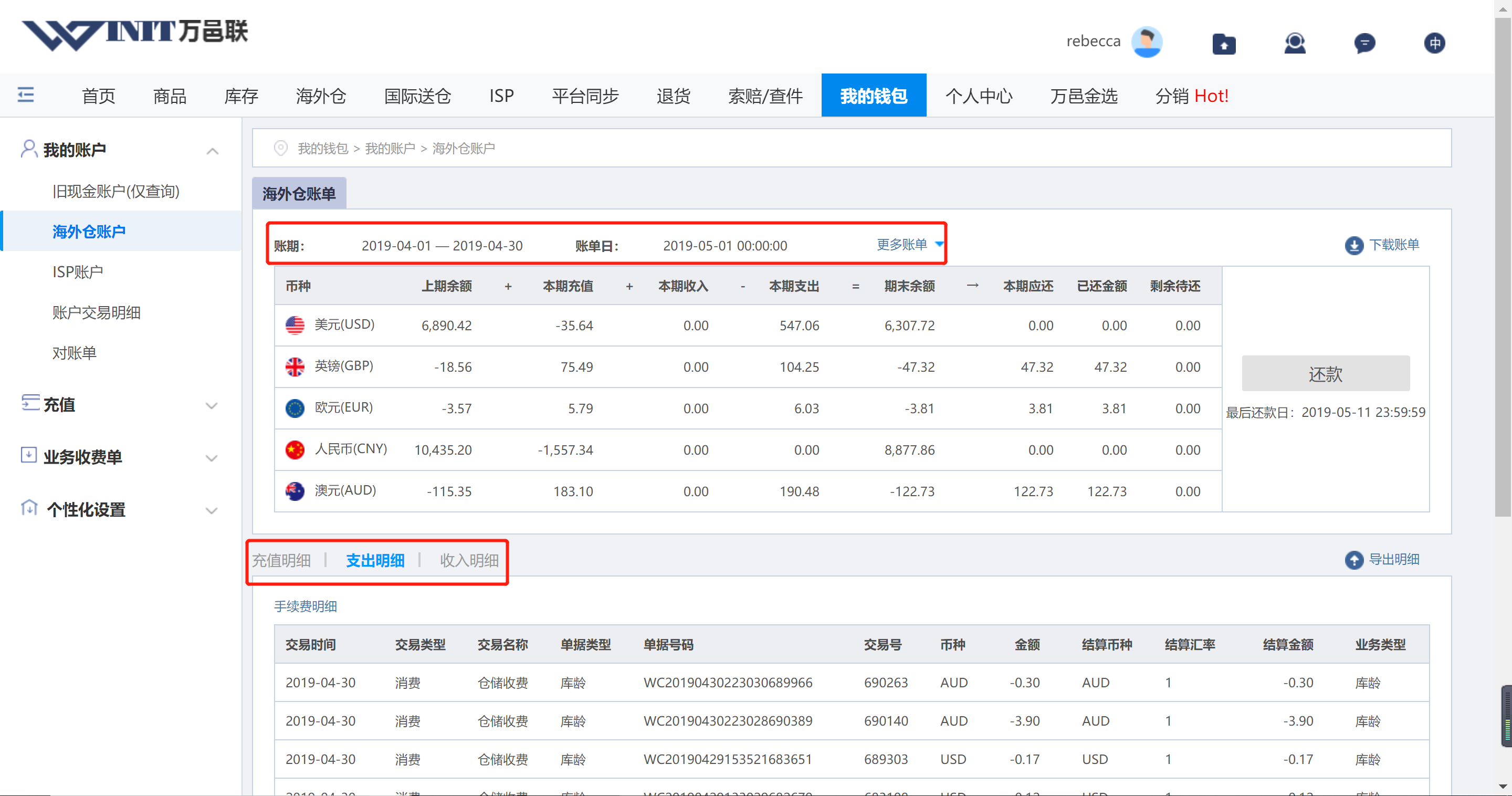Click the breadcrumb location pin icon
The width and height of the screenshot is (1512, 796).
pyautogui.click(x=280, y=148)
